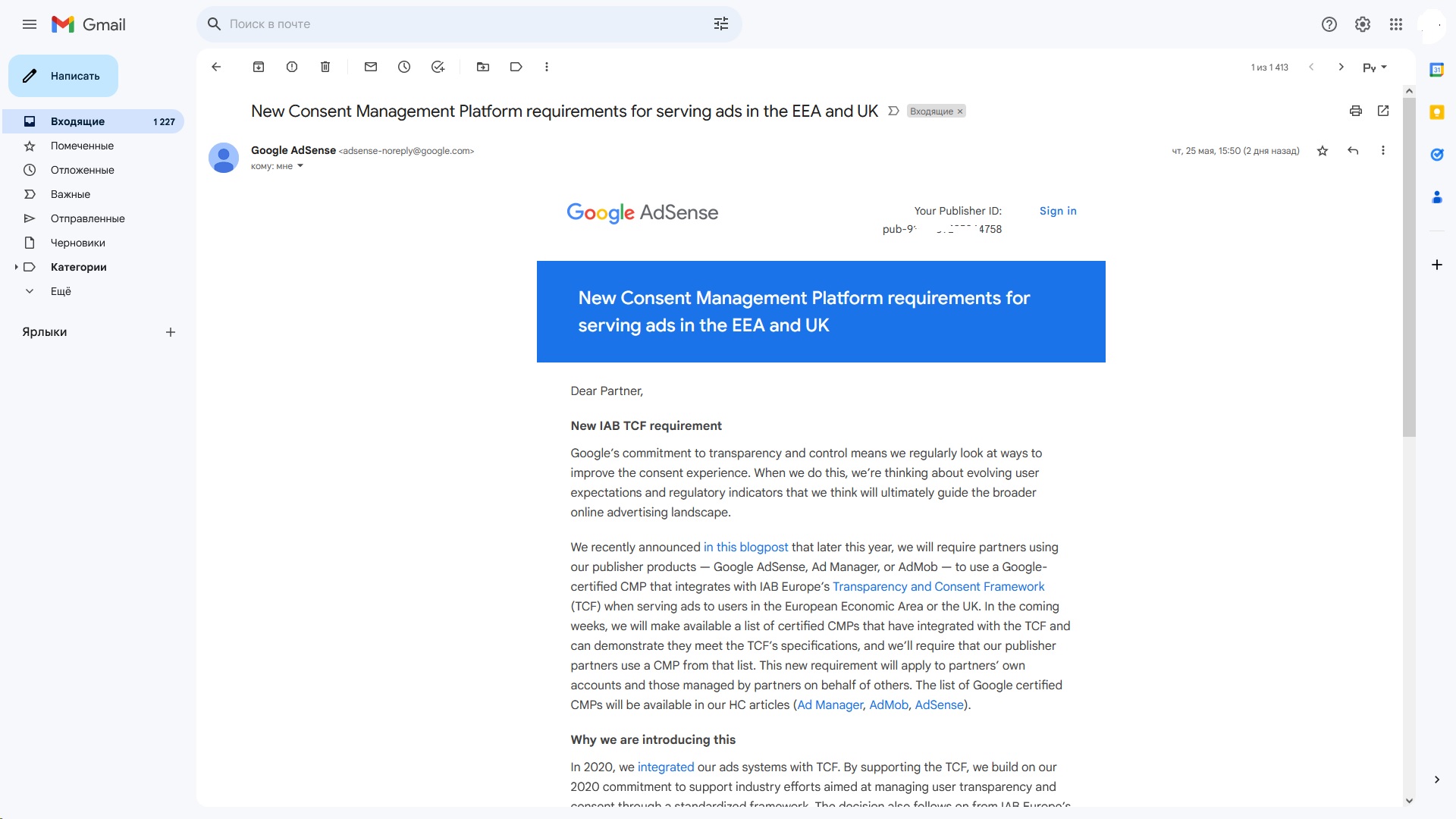Screen dimensions: 1456x819
Task: Open Google Keep side panel
Action: click(x=1437, y=112)
